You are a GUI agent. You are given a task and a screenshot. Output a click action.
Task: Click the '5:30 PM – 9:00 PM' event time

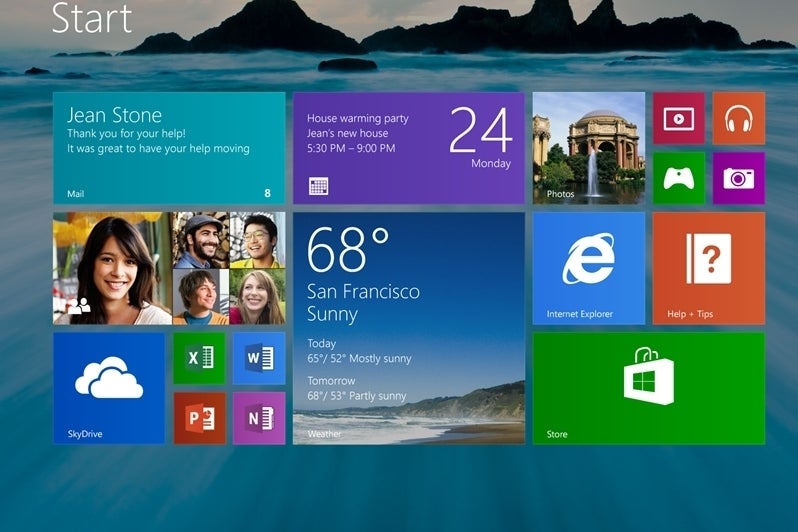pyautogui.click(x=351, y=148)
